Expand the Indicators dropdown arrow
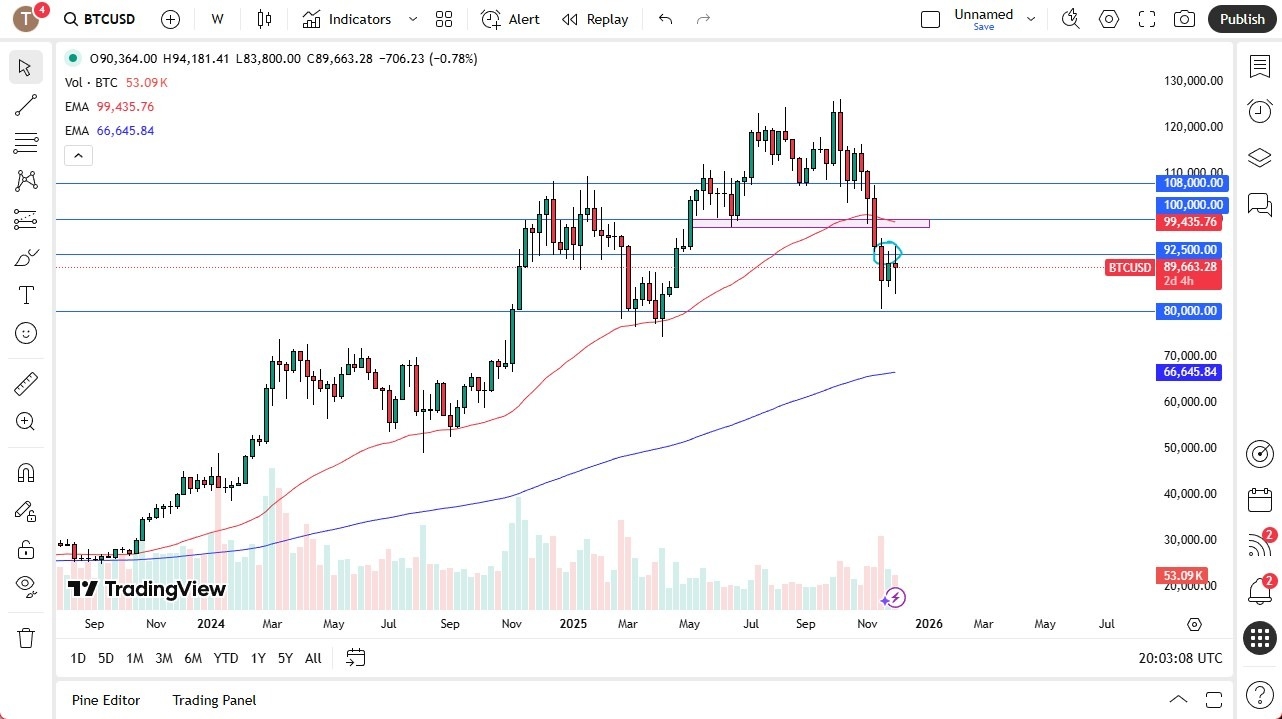The height and width of the screenshot is (719, 1282). tap(412, 18)
